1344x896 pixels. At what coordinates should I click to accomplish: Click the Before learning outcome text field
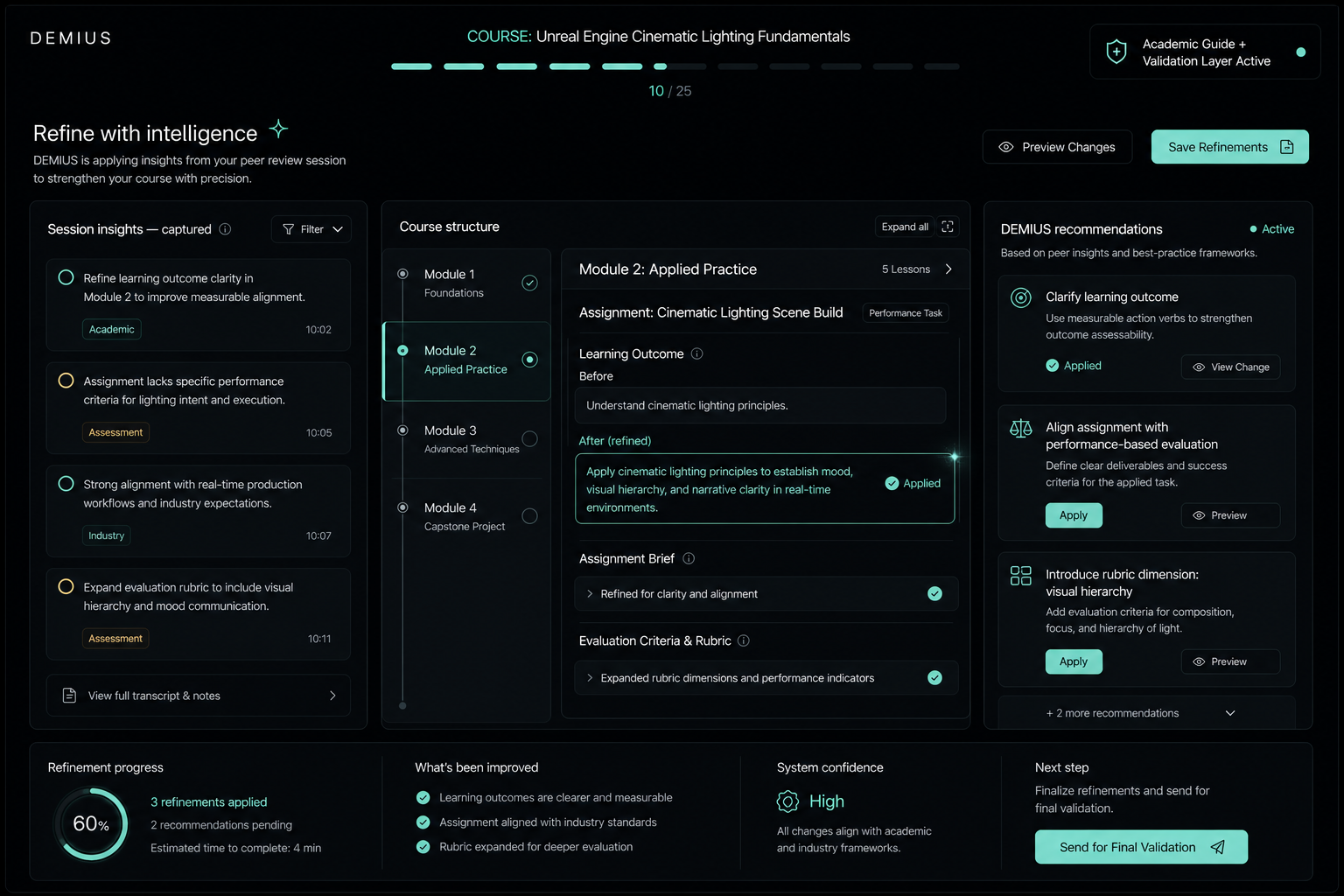click(x=760, y=405)
